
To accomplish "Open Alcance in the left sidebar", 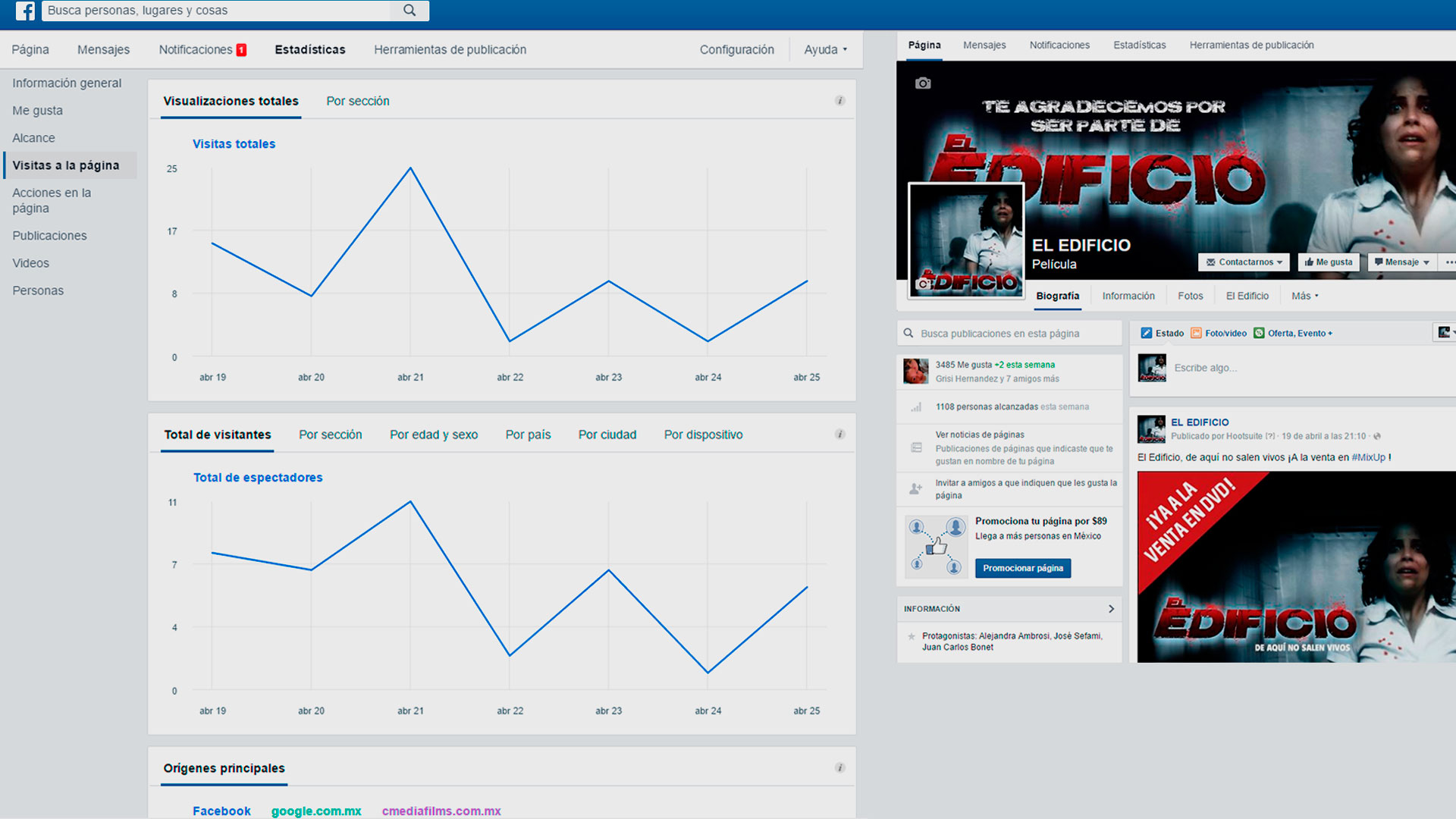I will tap(33, 138).
